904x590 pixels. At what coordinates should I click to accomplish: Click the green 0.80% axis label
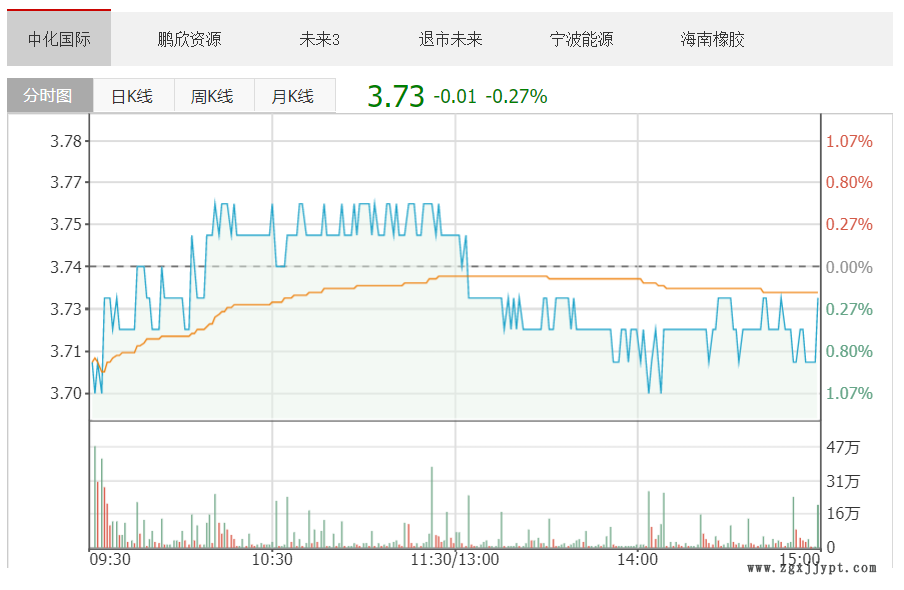849,351
